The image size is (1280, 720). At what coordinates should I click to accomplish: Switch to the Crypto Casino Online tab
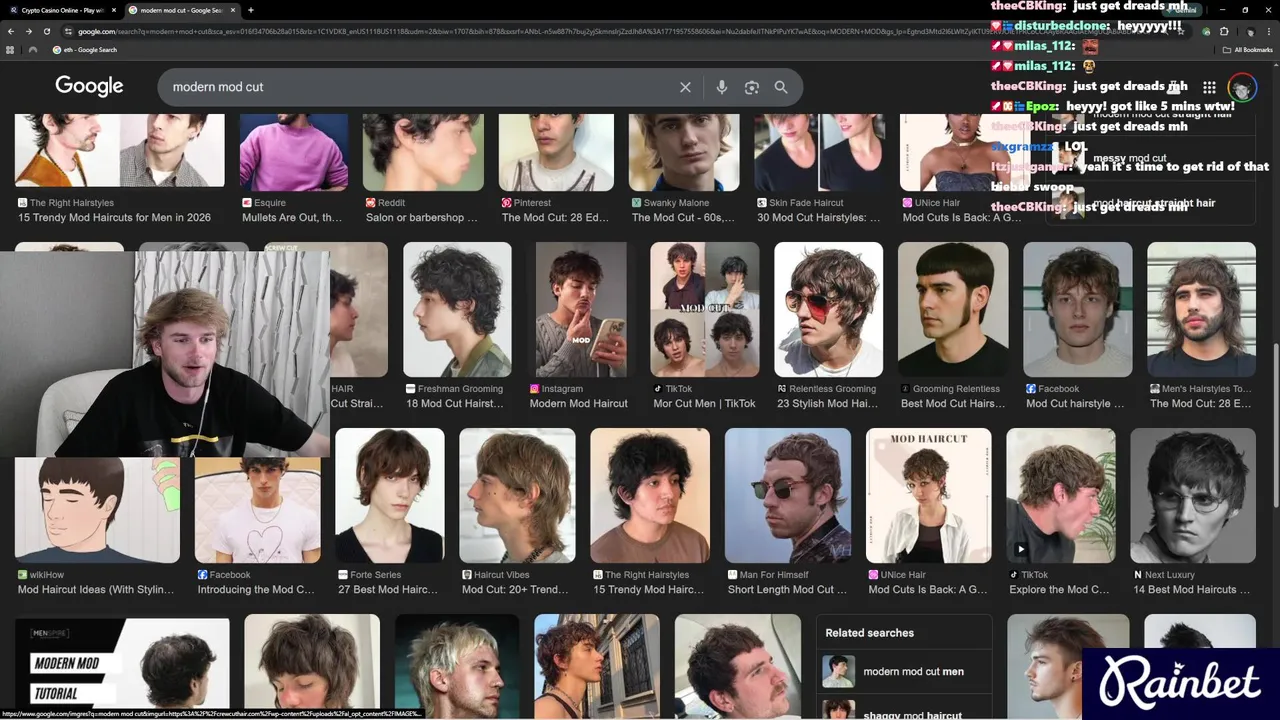(61, 10)
